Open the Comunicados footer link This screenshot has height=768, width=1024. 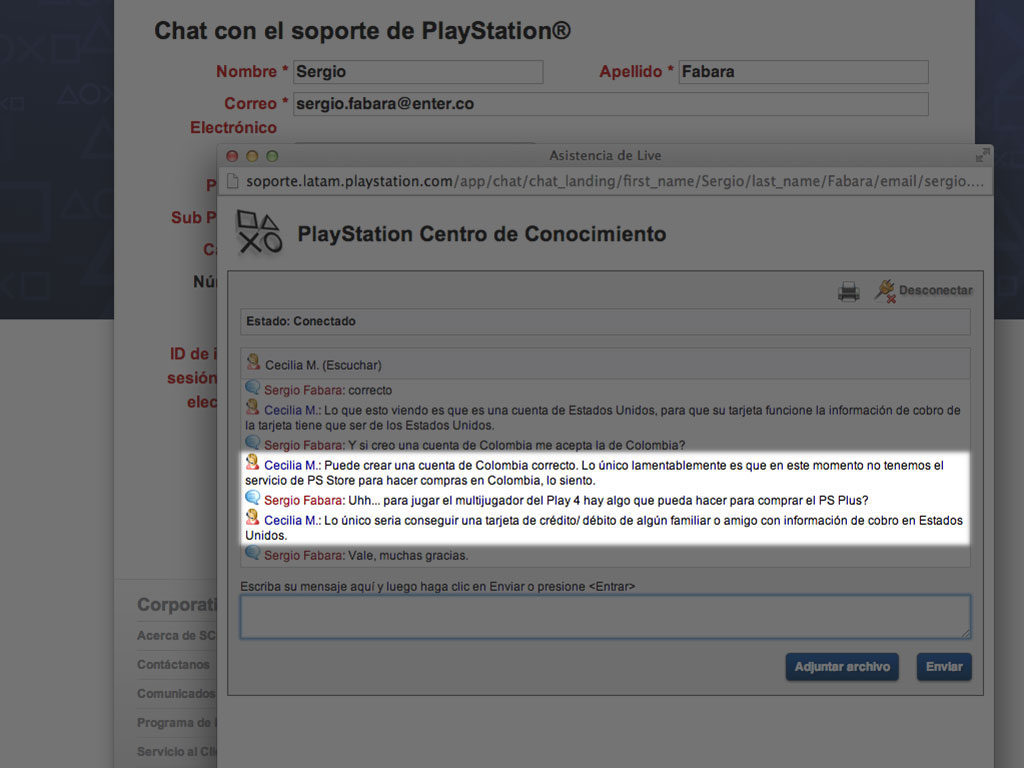176,694
